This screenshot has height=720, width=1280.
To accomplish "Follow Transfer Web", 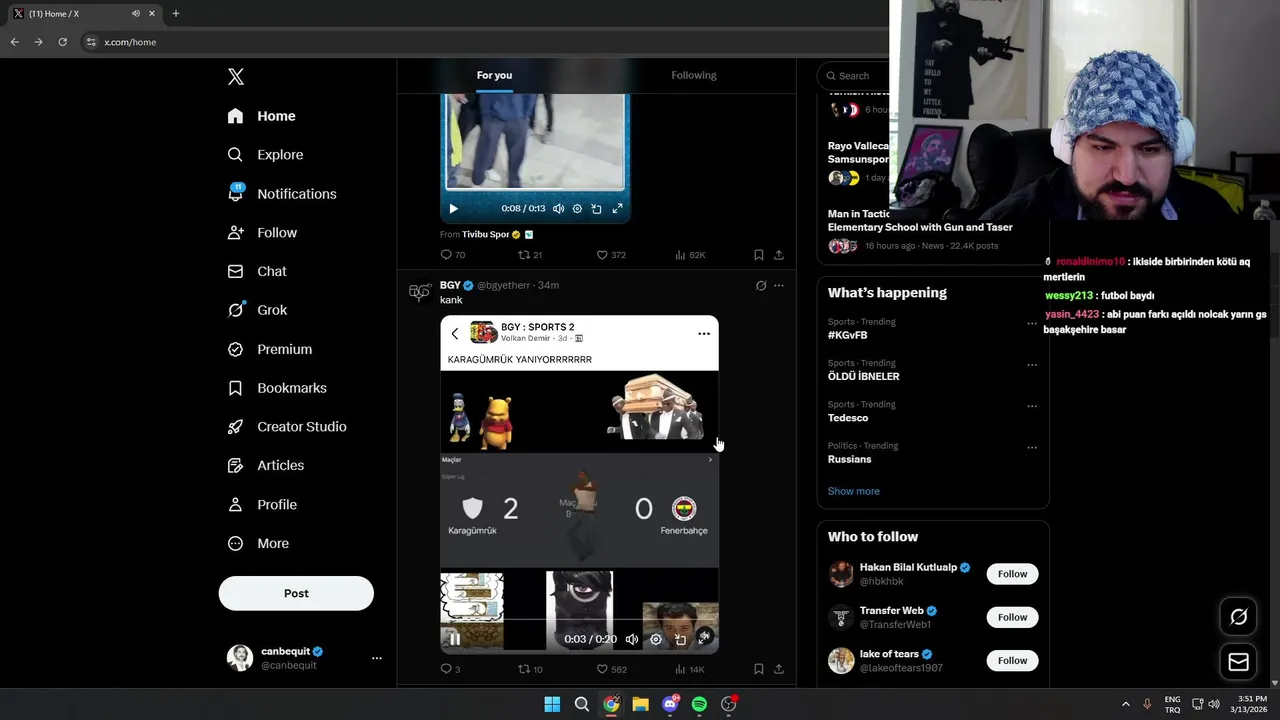I will (1012, 617).
